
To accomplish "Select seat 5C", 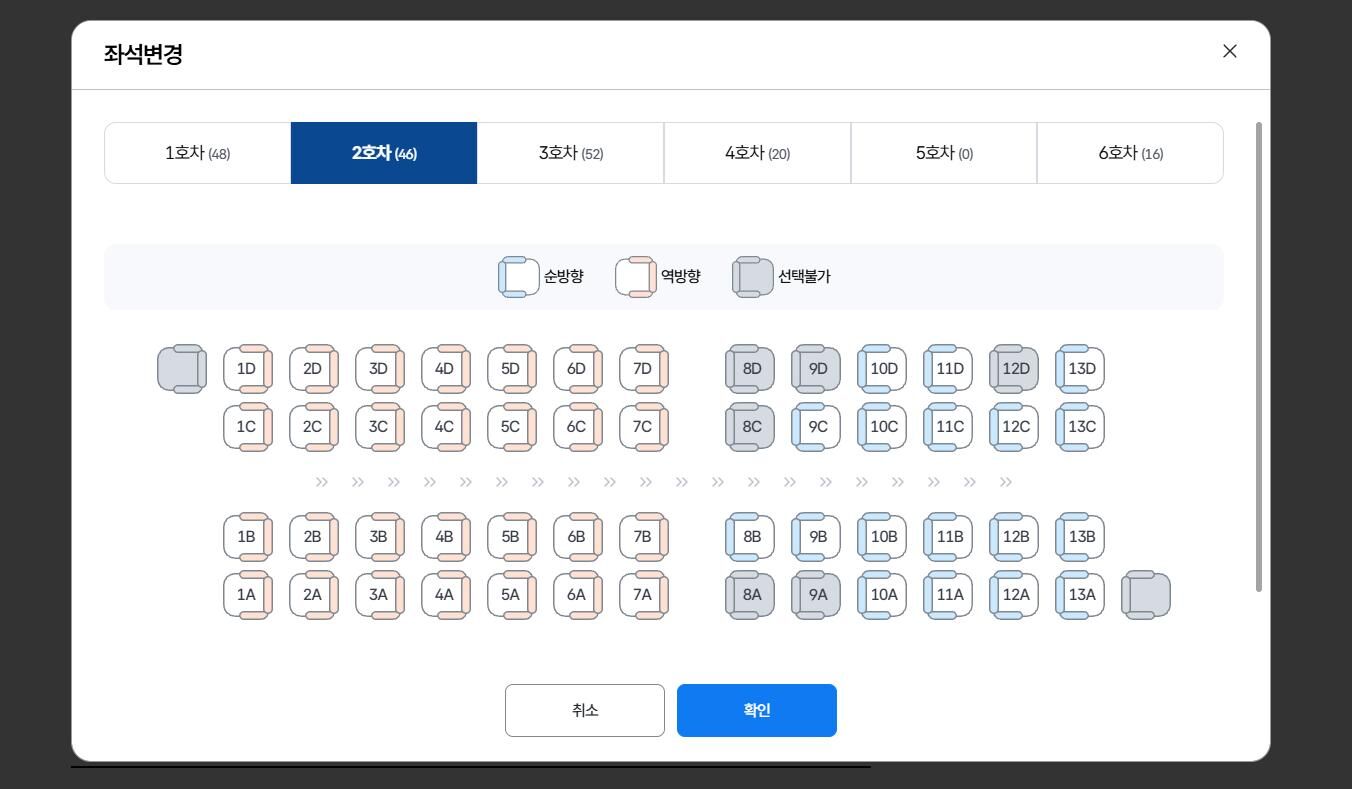I will click(x=511, y=427).
